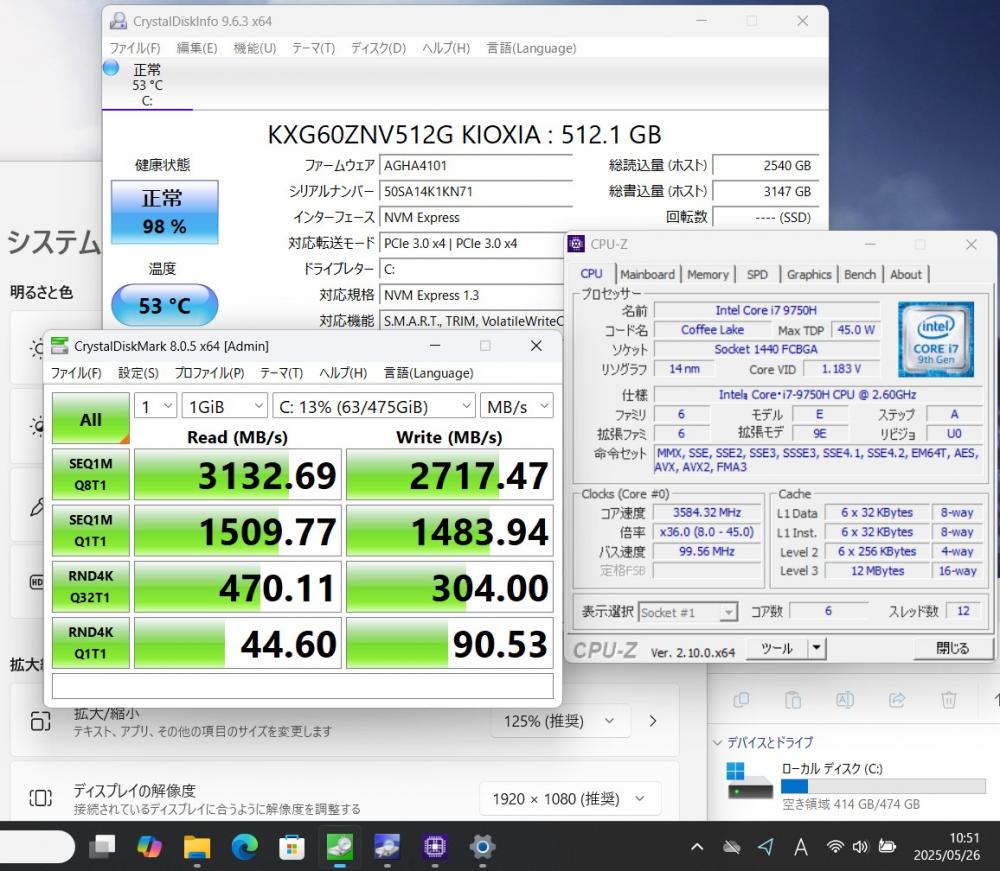Collapse the デバイスとドライブ group
This screenshot has width=1000, height=871.
(717, 742)
